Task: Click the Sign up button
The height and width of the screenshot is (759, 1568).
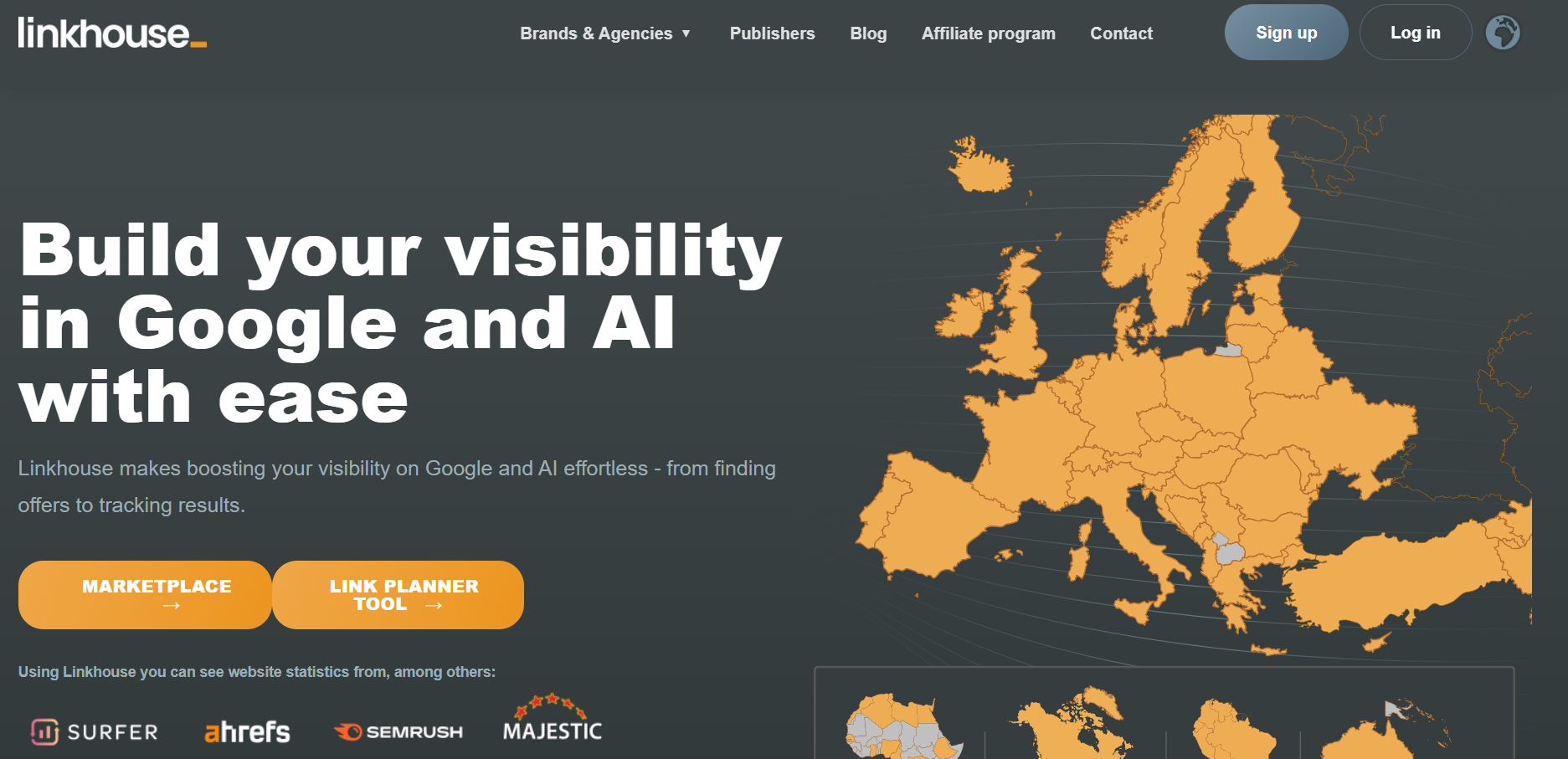Action: pos(1286,33)
